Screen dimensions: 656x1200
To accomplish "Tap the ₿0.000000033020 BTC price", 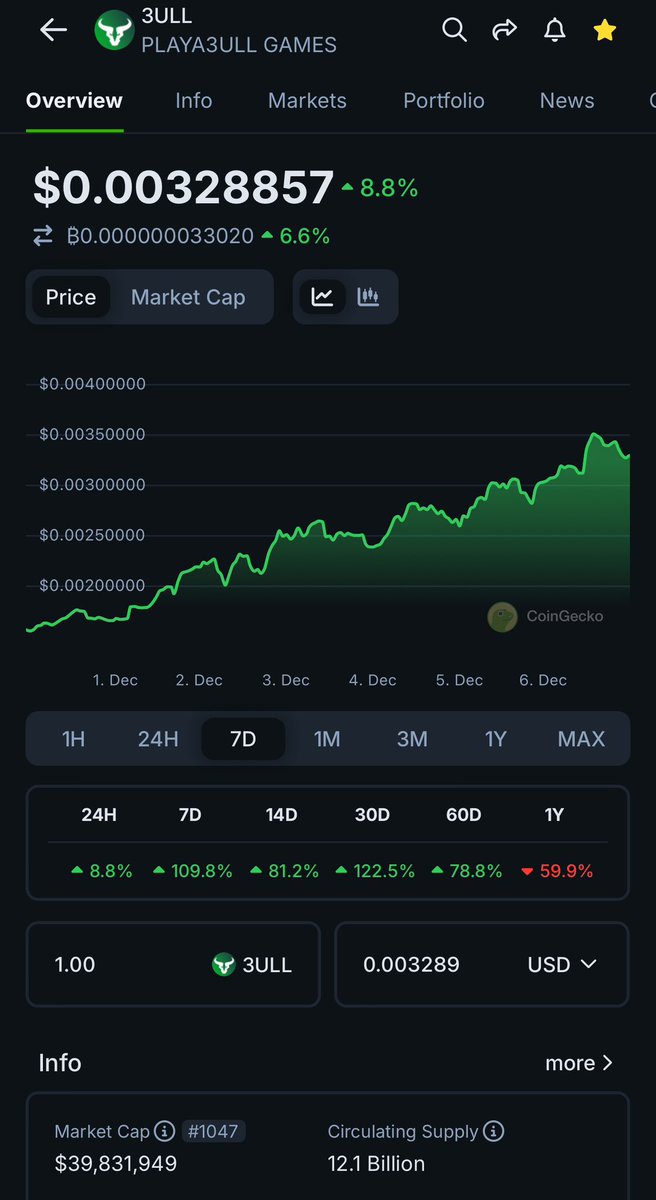I will point(160,236).
